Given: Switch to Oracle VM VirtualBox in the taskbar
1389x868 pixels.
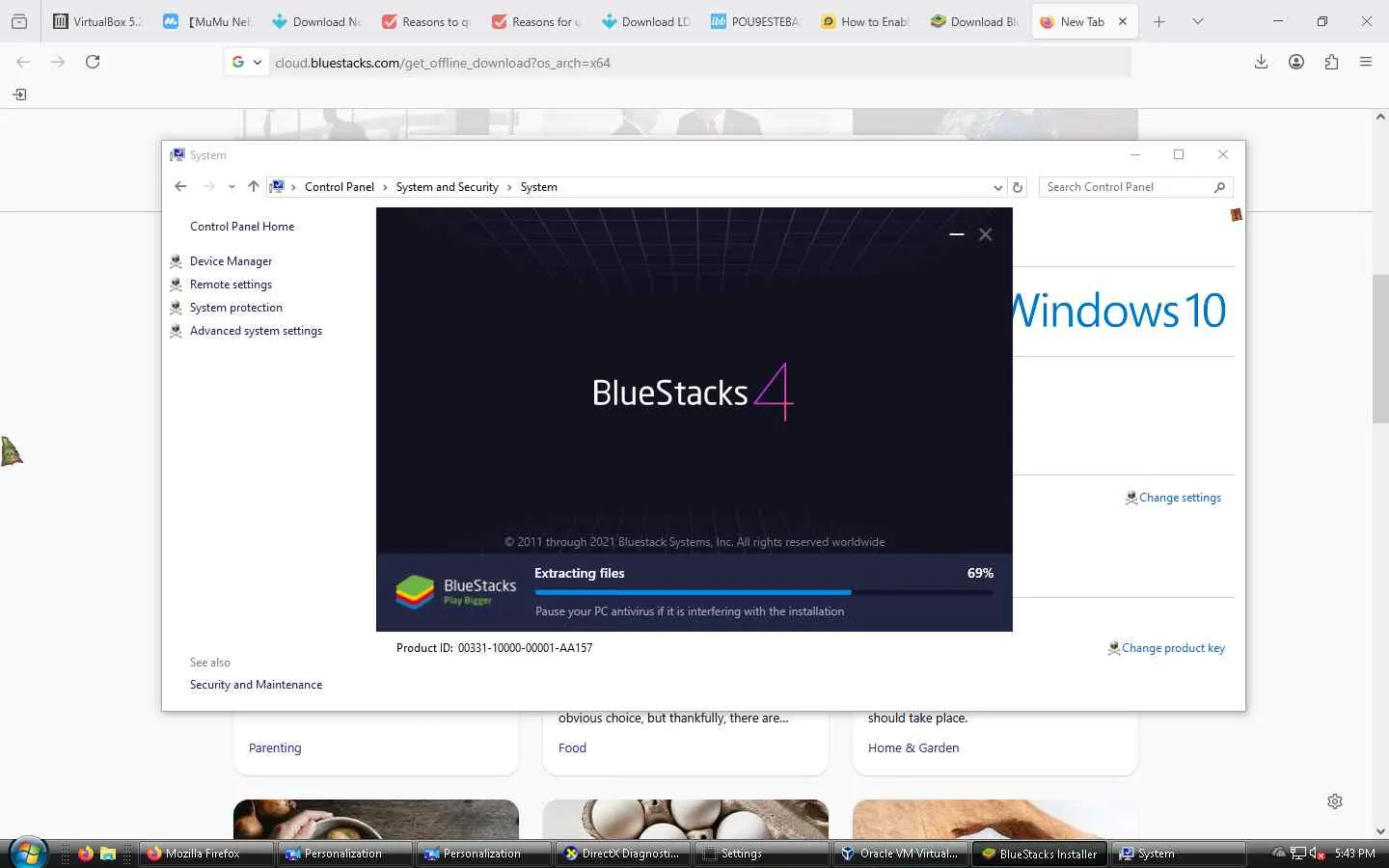Looking at the screenshot, I should coord(899,854).
